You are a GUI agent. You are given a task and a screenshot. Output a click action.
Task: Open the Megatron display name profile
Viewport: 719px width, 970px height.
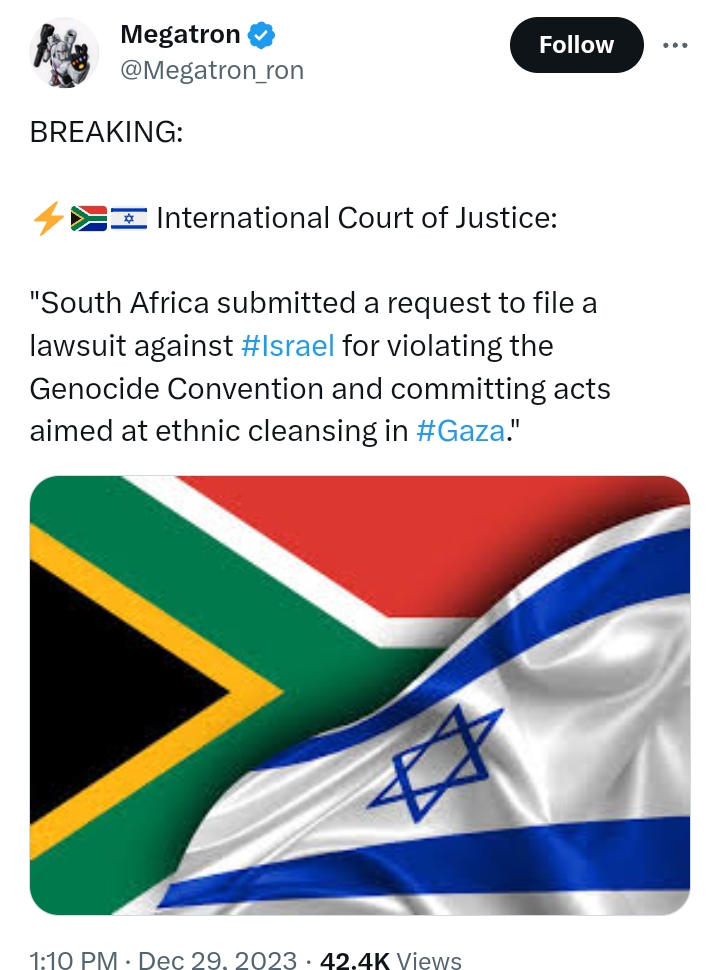click(x=180, y=35)
